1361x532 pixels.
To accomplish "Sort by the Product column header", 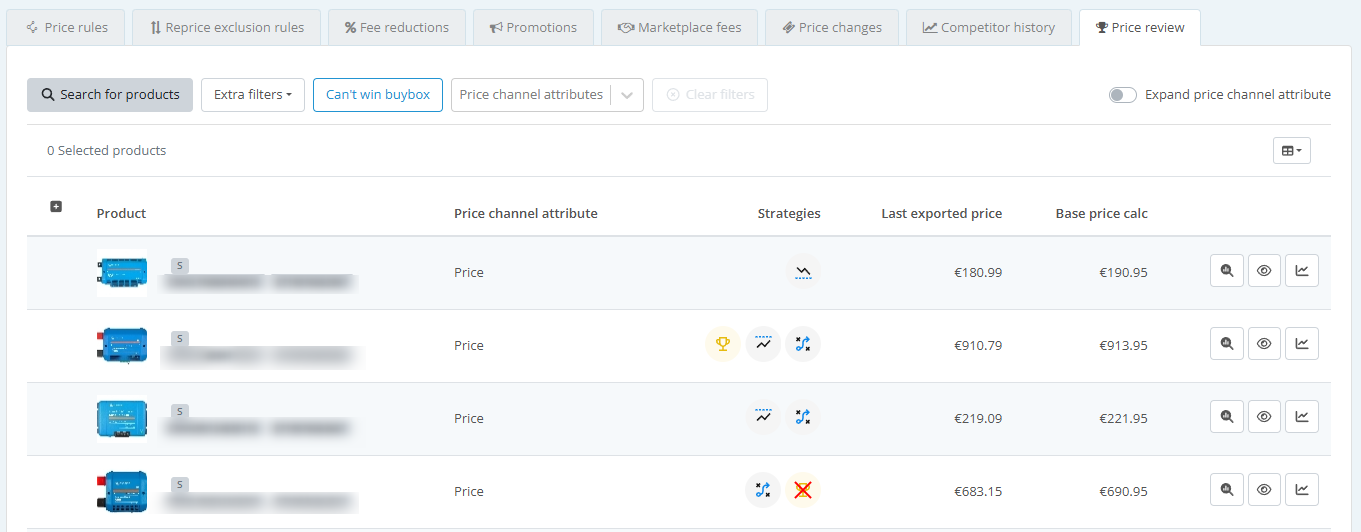I will pyautogui.click(x=121, y=213).
